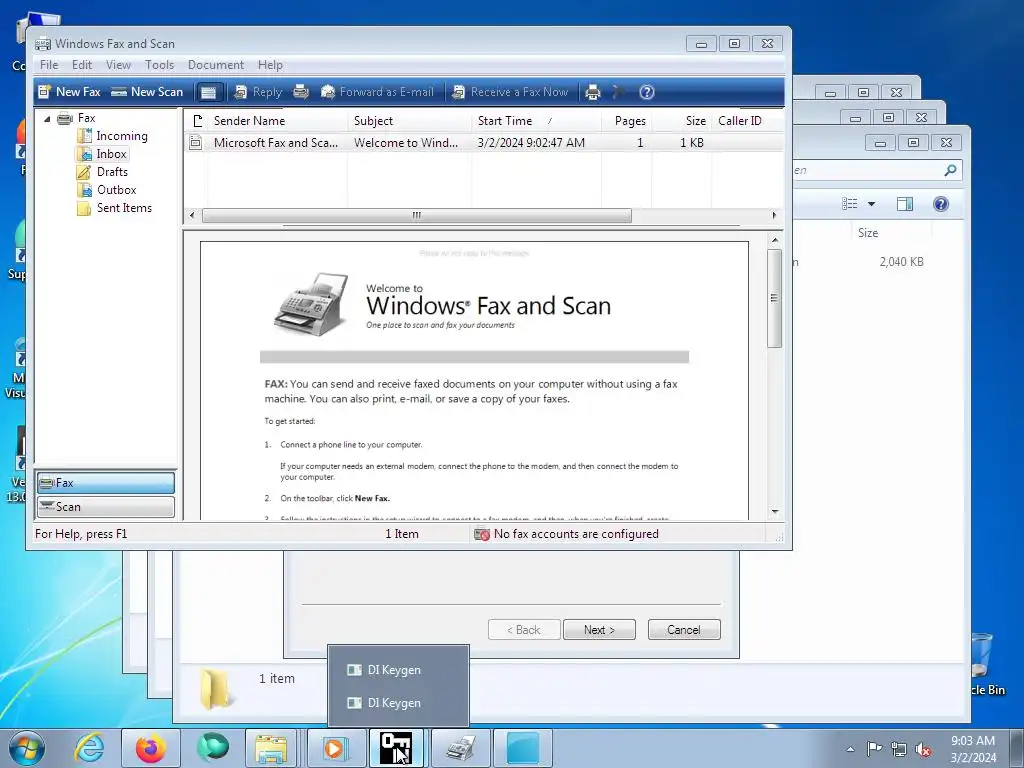The width and height of the screenshot is (1024, 768).
Task: Click the preview pane scroll-down arrow
Action: pyautogui.click(x=775, y=512)
